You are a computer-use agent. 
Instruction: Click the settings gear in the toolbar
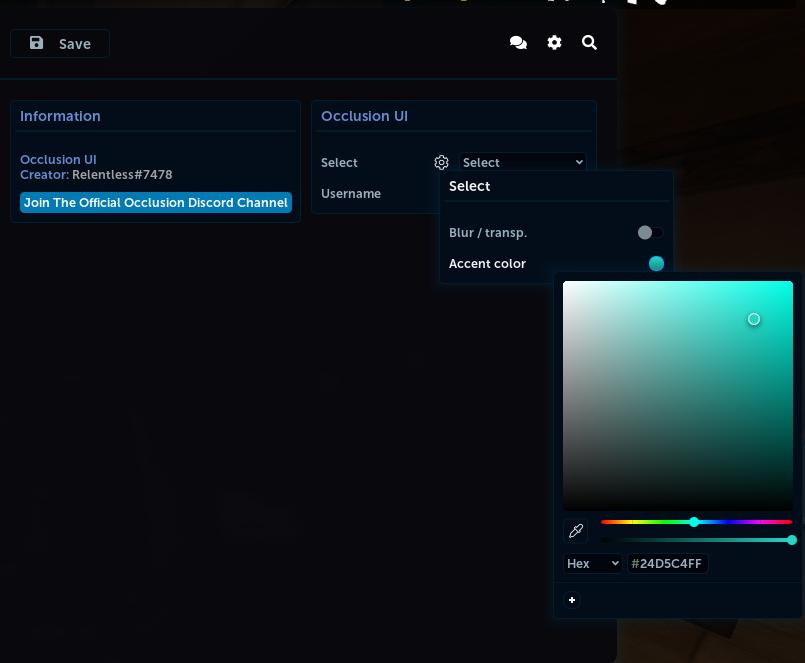point(554,43)
